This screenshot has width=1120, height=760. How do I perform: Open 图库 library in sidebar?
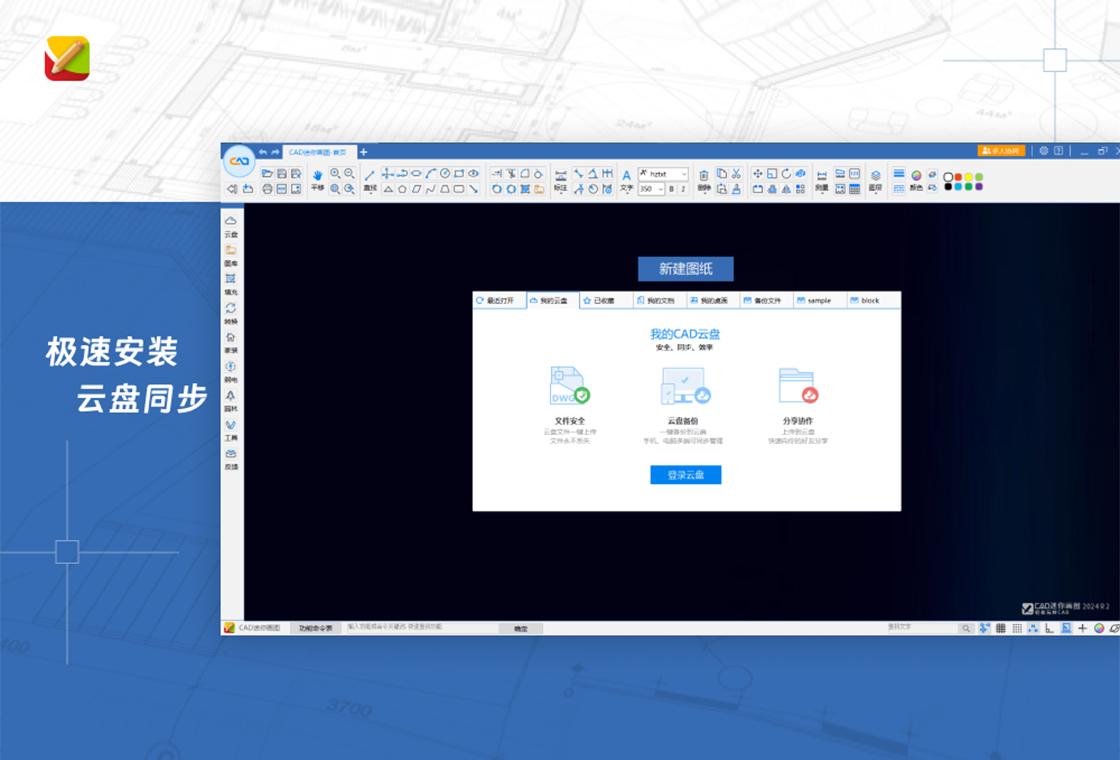click(231, 255)
